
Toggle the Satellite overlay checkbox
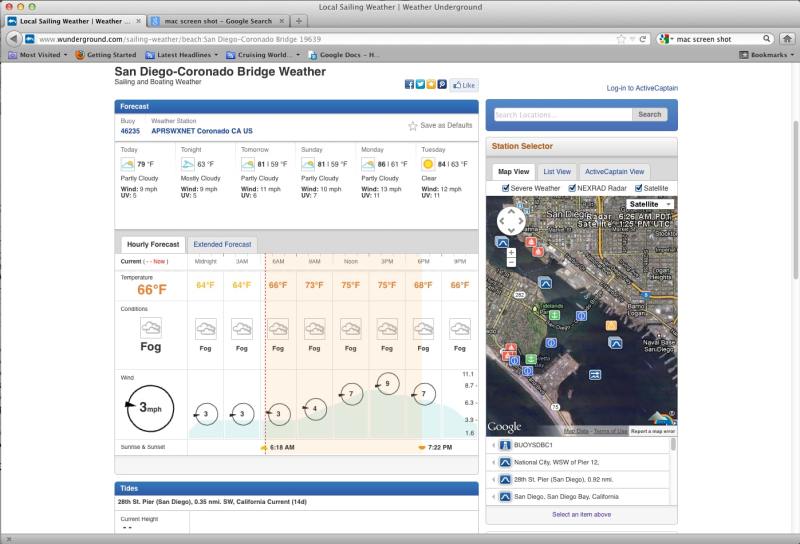[638, 188]
